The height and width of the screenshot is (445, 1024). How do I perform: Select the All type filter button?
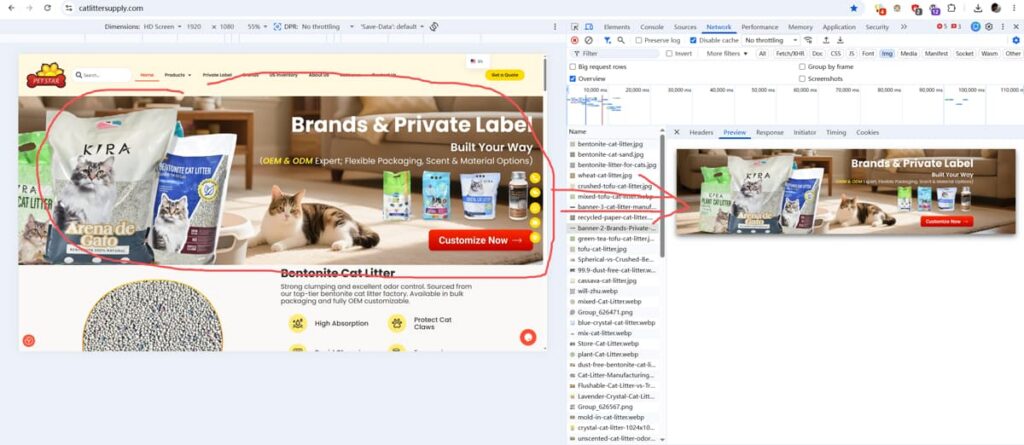point(762,54)
